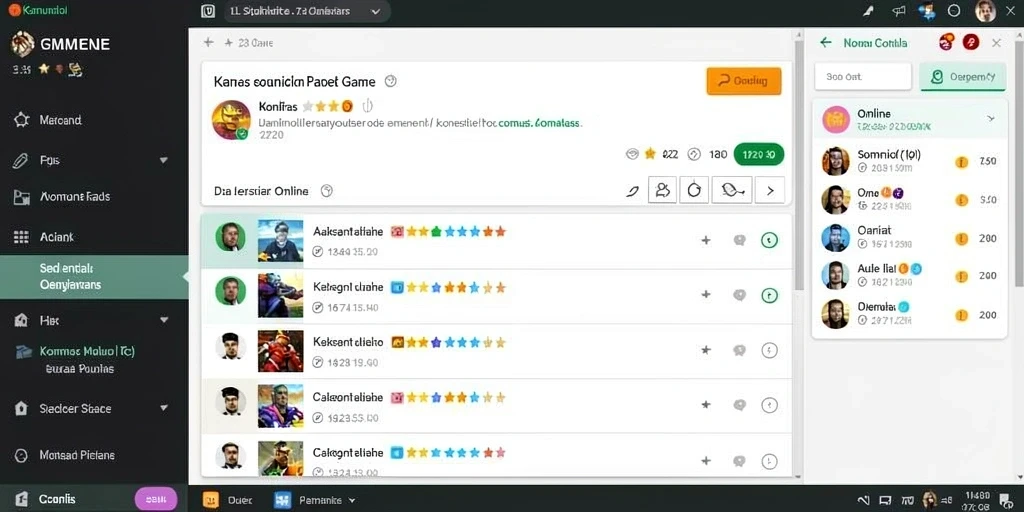Click the eye view icon in stats row
Screen dimensions: 1024x512
click(632, 154)
